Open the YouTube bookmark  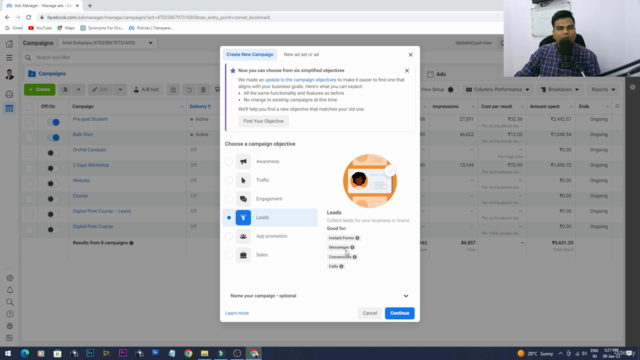click(x=40, y=28)
